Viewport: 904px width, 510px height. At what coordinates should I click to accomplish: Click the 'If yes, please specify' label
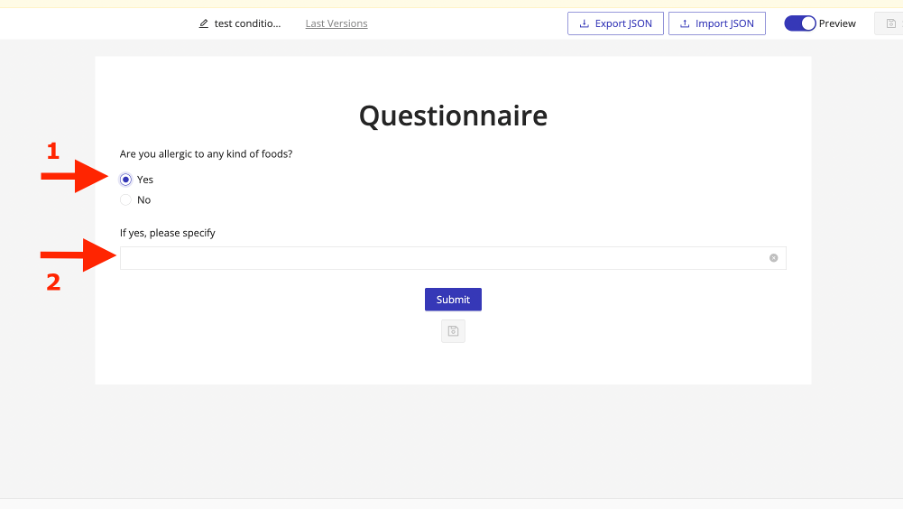[x=167, y=233]
